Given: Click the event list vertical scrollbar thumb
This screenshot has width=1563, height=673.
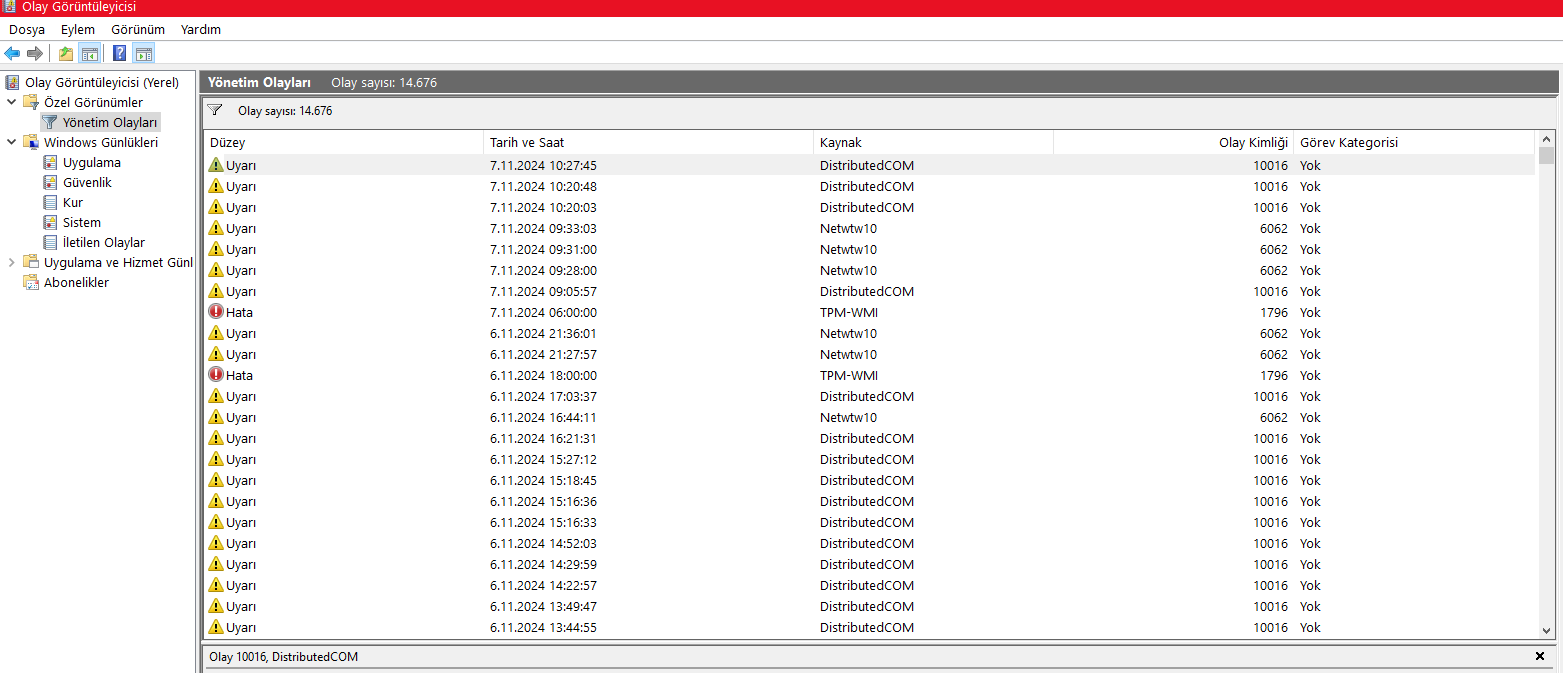Looking at the screenshot, I should 1547,156.
